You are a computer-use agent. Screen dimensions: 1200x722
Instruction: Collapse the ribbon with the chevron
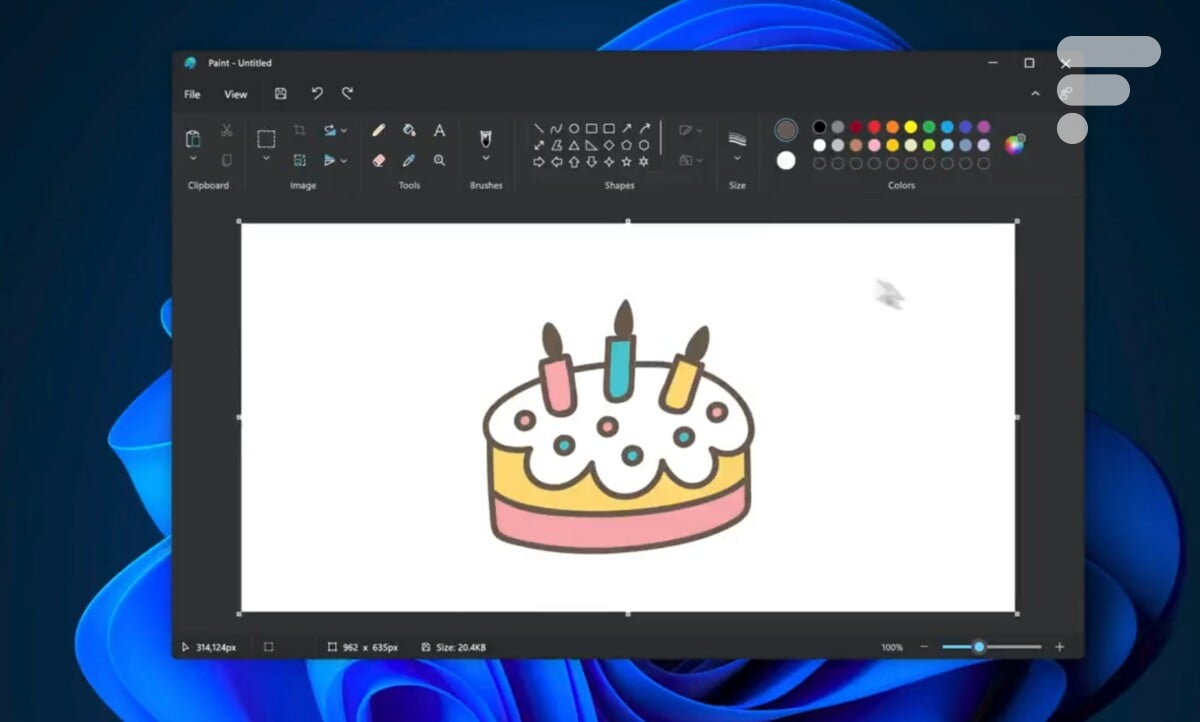click(x=1035, y=94)
